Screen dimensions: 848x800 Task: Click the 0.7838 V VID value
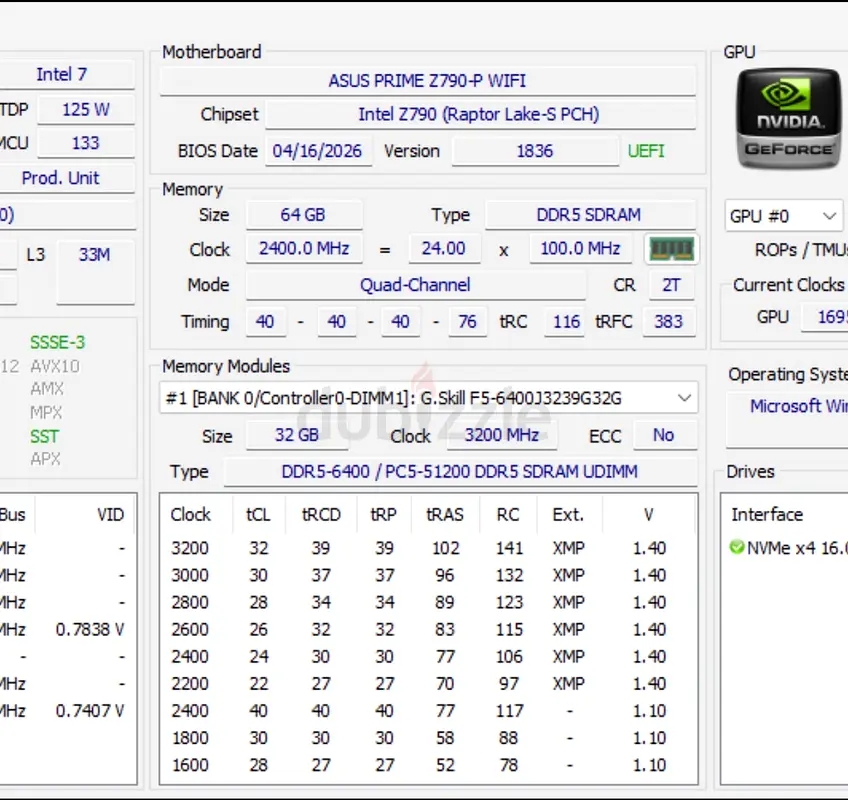click(90, 629)
